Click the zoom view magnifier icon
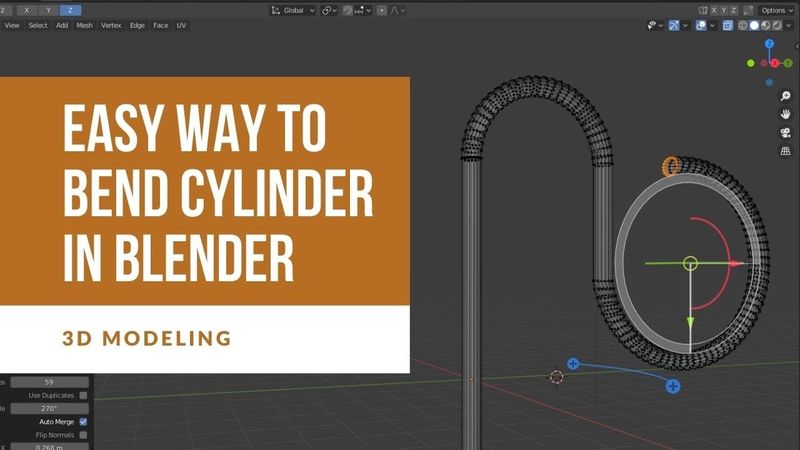The height and width of the screenshot is (450, 800). tap(786, 96)
